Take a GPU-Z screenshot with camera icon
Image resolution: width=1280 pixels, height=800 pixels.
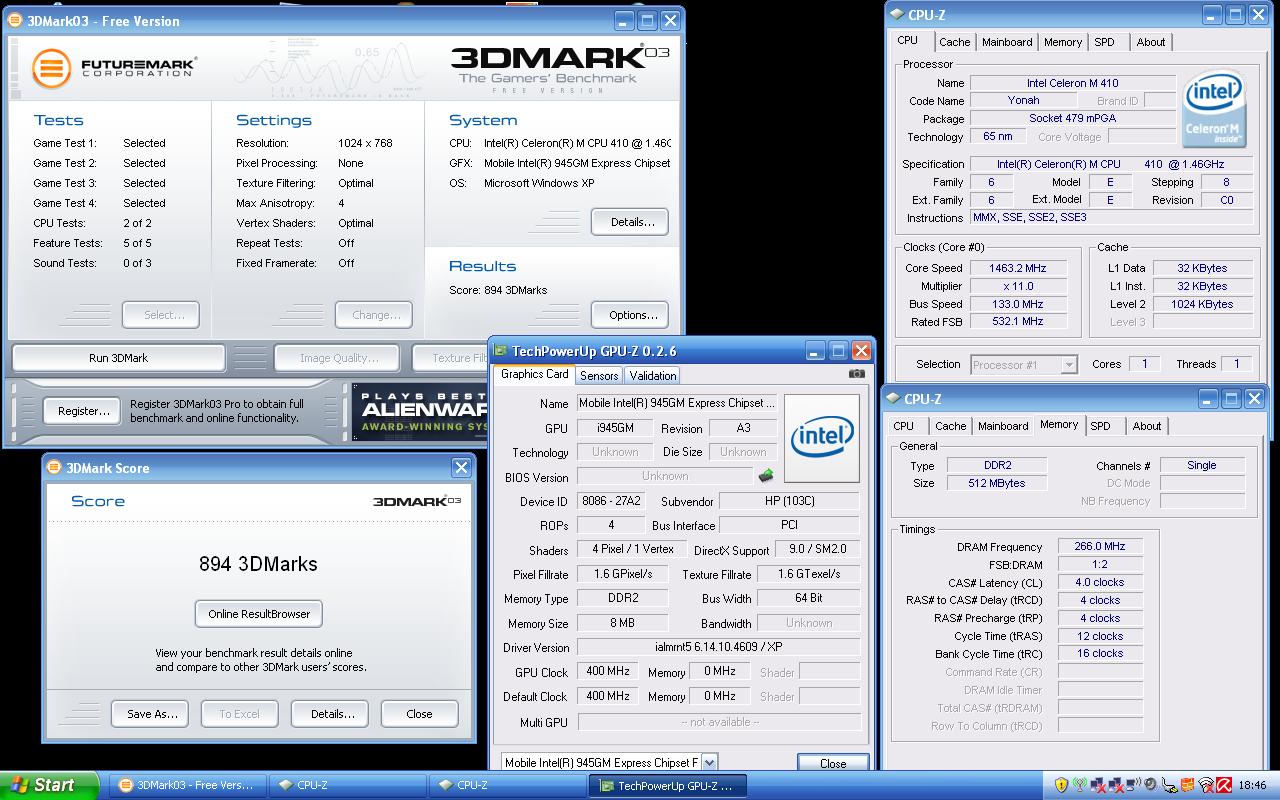pyautogui.click(x=856, y=374)
